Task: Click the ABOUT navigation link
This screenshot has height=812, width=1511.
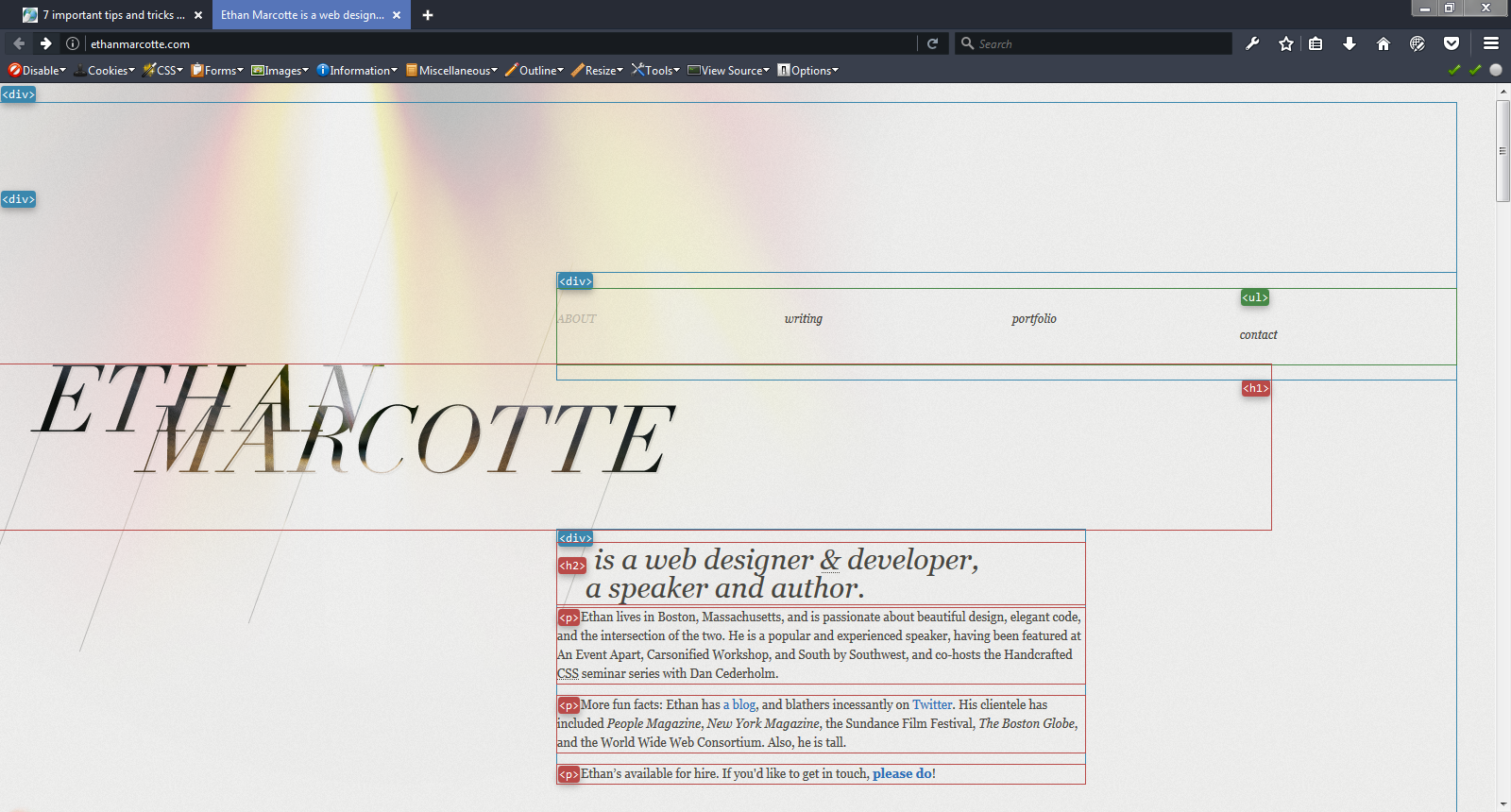Action: 577,319
